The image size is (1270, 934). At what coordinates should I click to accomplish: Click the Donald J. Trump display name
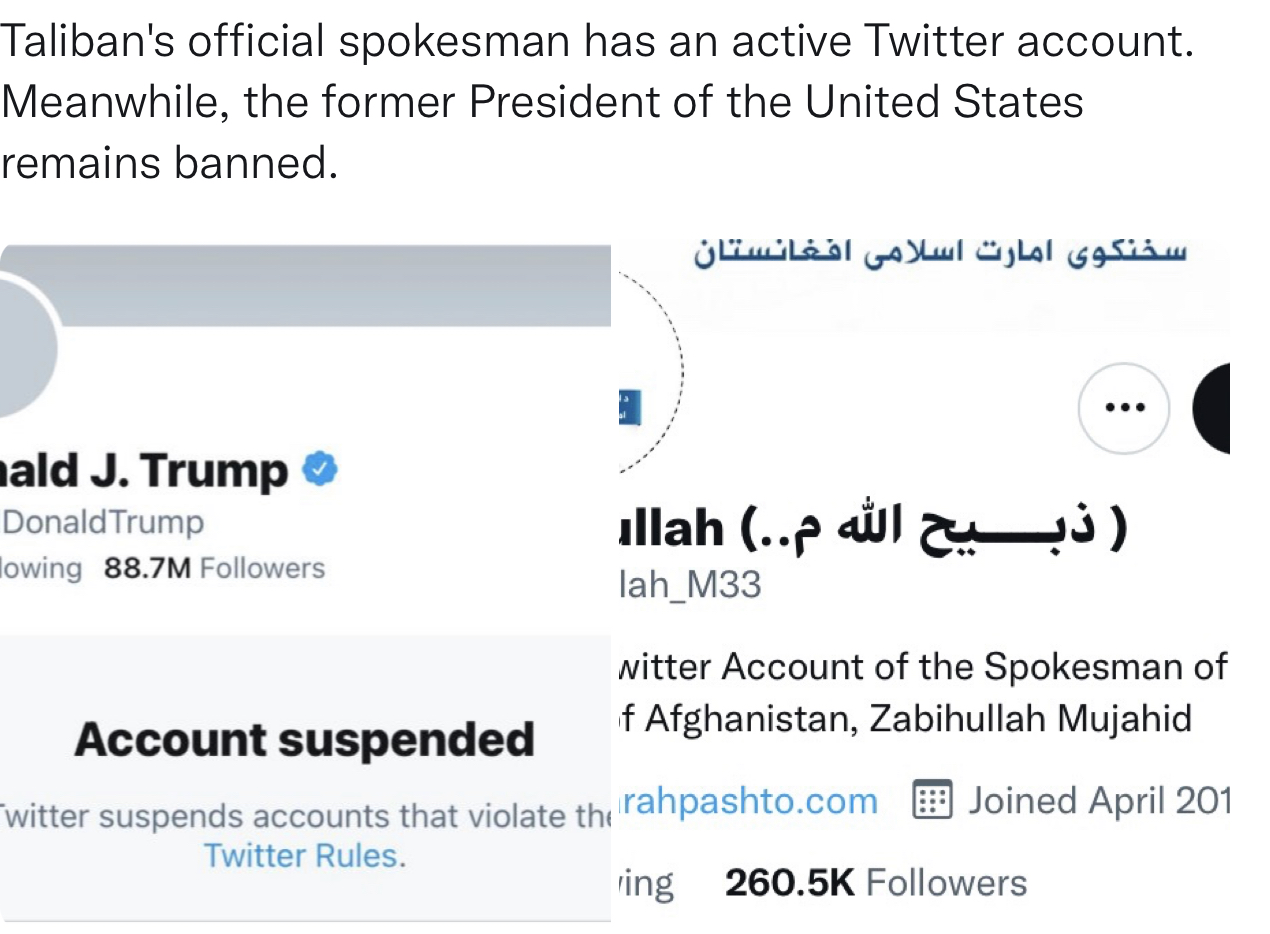tap(145, 470)
